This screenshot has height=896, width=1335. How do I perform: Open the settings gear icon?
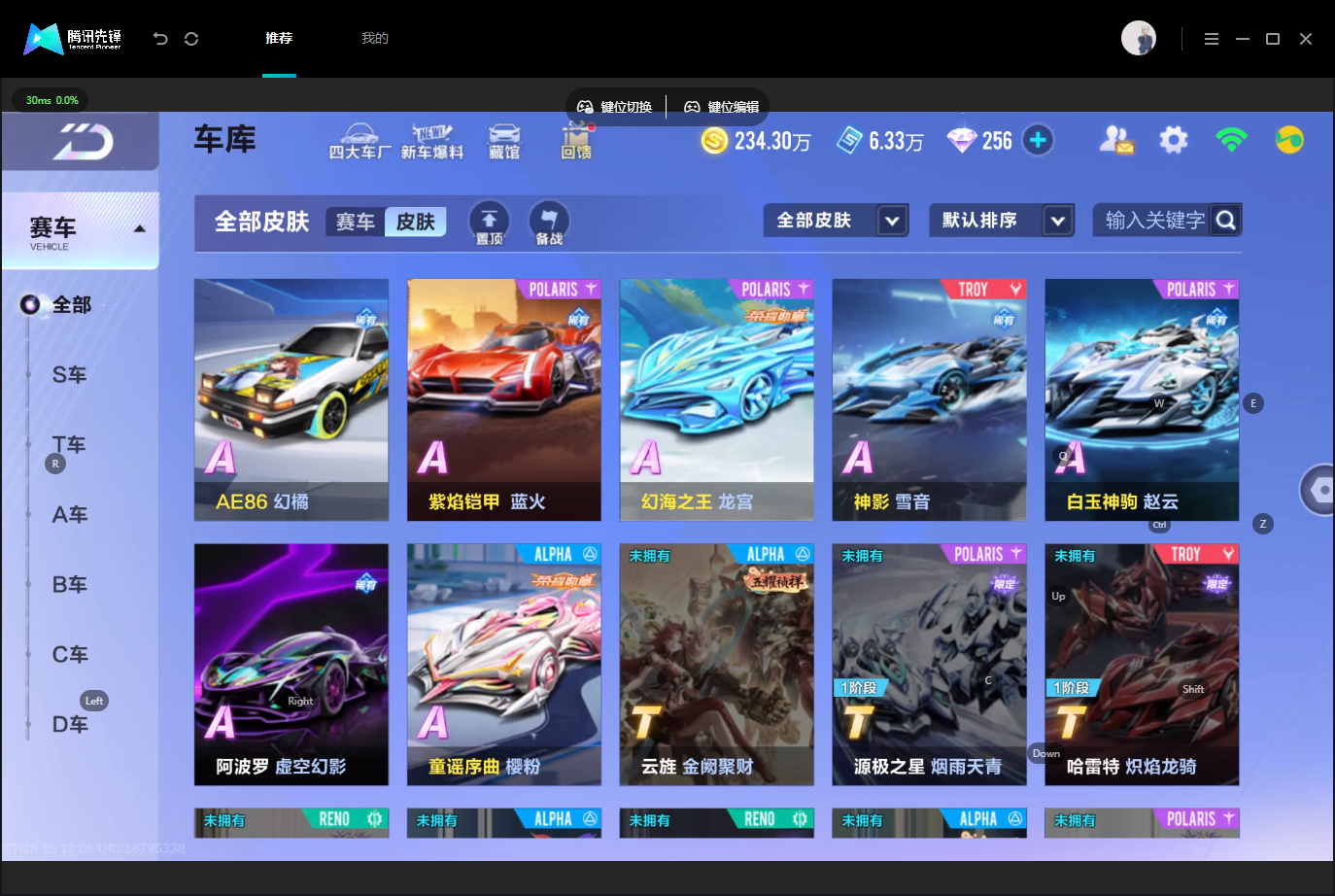[x=1174, y=140]
